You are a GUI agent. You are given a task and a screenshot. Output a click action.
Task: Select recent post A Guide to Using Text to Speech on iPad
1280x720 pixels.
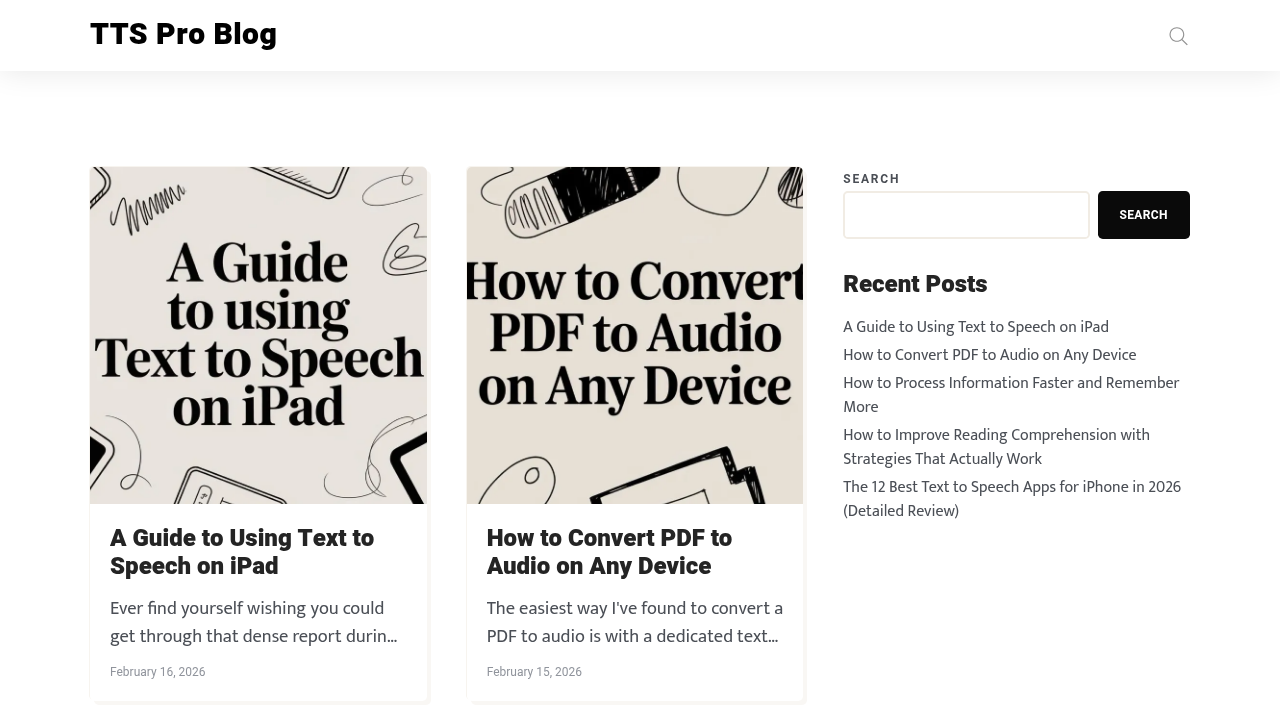pyautogui.click(x=976, y=327)
